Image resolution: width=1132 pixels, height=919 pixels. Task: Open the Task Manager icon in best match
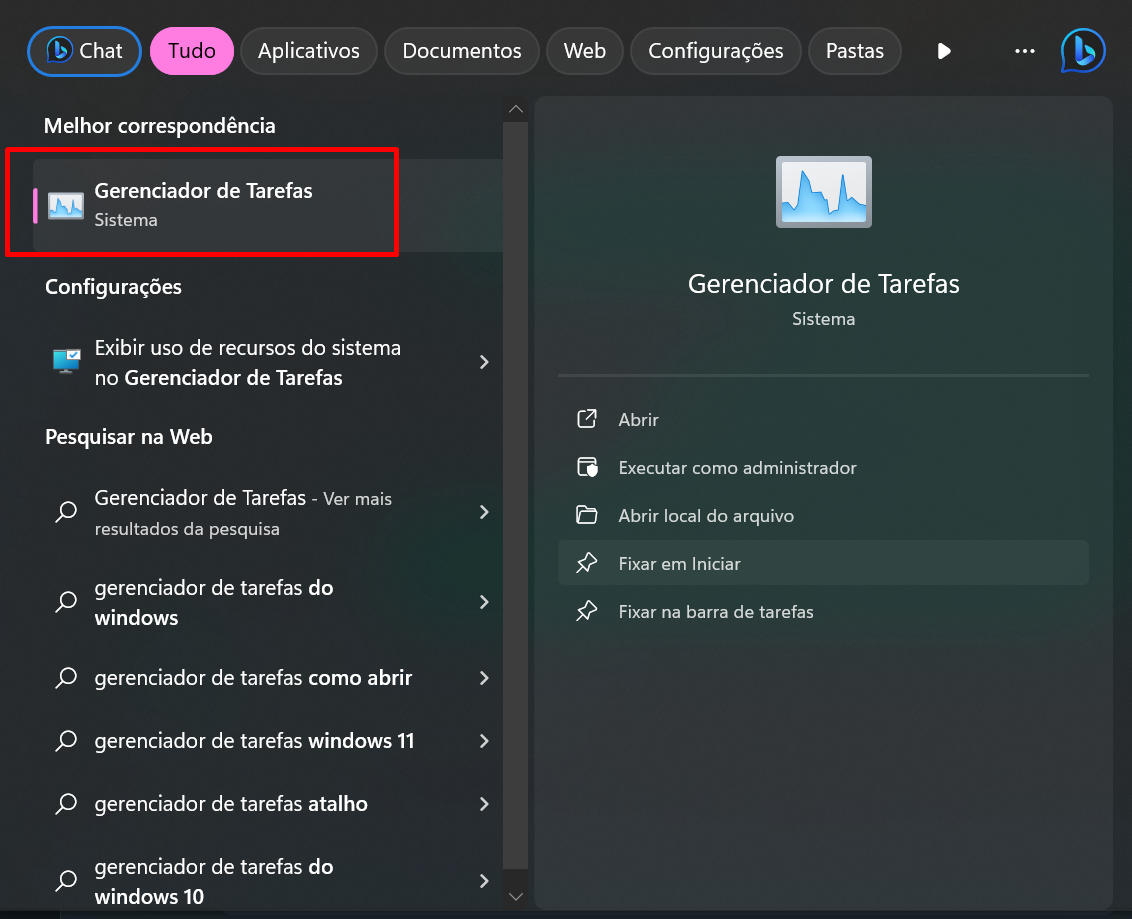pos(66,205)
